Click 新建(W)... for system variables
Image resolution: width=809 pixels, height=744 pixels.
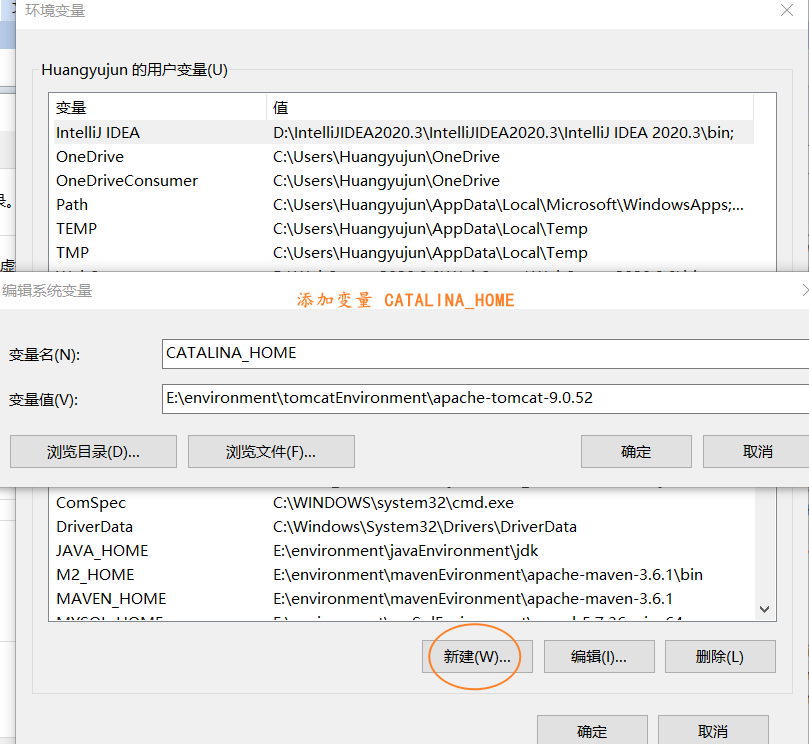click(477, 657)
